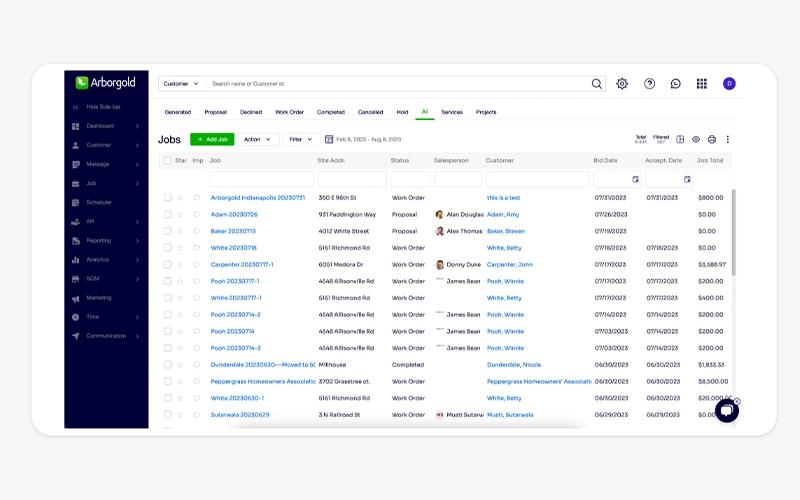This screenshot has width=800, height=500.
Task: Click the Dashboard sidebar icon
Action: pos(76,126)
